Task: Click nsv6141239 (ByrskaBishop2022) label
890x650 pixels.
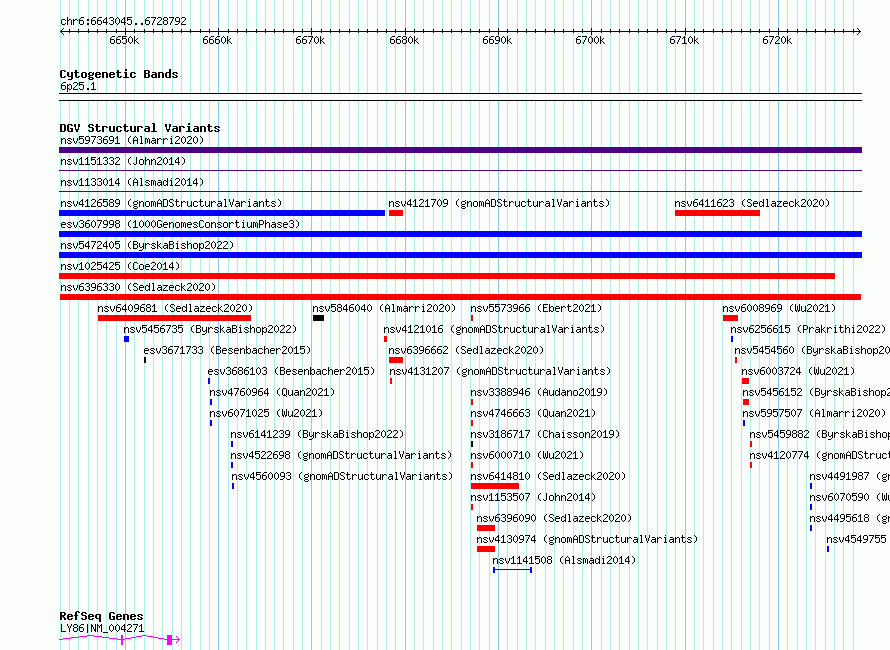Action: tap(317, 434)
